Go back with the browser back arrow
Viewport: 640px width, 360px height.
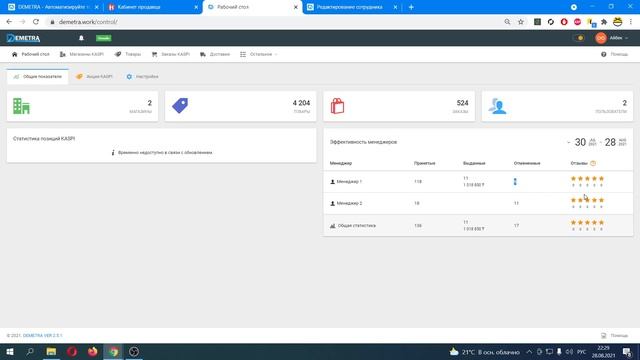click(x=9, y=22)
